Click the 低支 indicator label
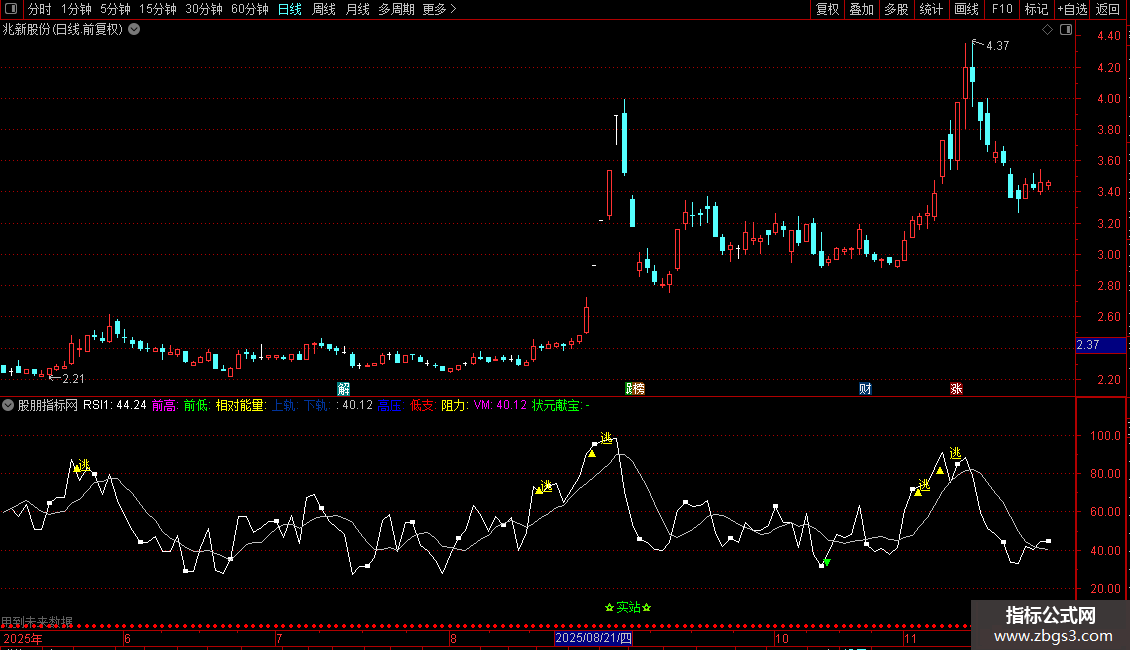This screenshot has height=650, width=1130. (x=423, y=406)
